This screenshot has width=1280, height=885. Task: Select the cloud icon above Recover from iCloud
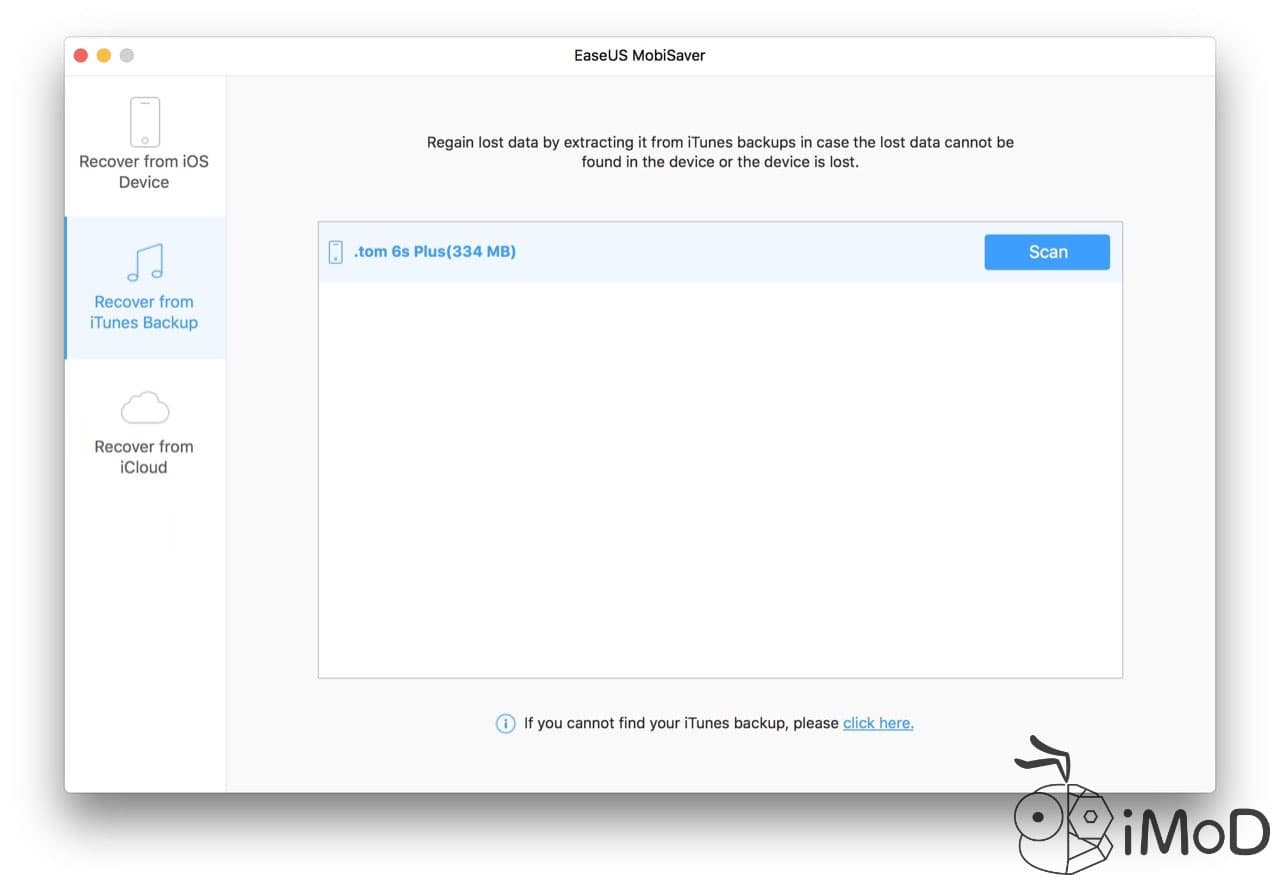tap(143, 406)
